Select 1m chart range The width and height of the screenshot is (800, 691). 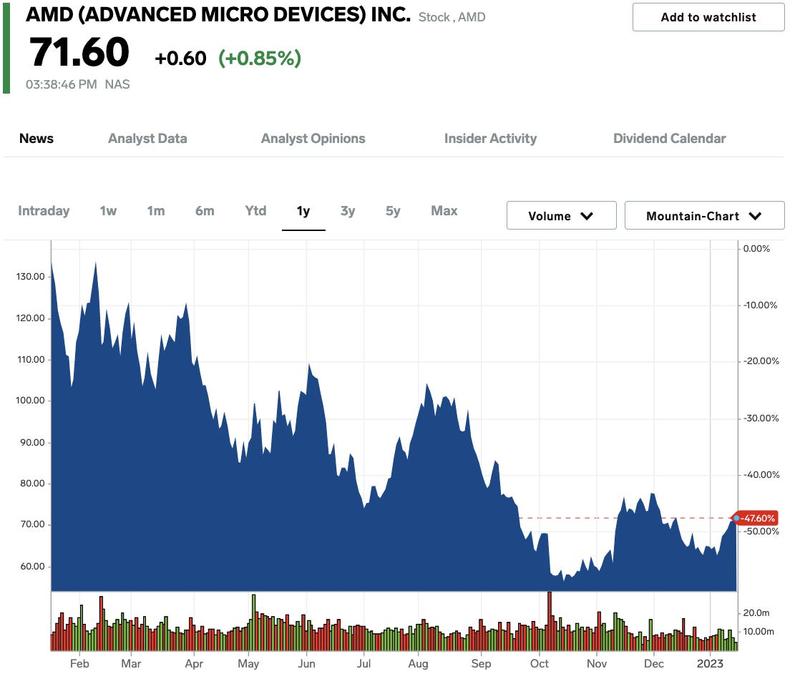[156, 211]
